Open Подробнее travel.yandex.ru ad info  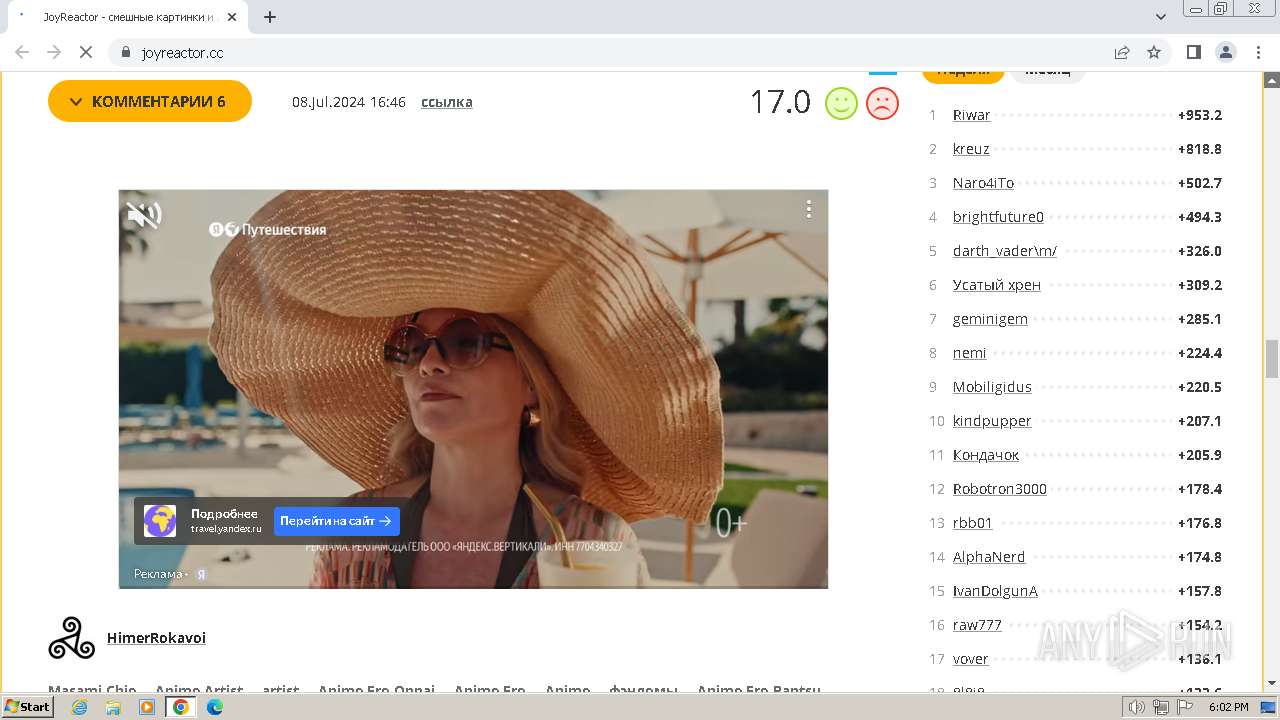click(226, 520)
